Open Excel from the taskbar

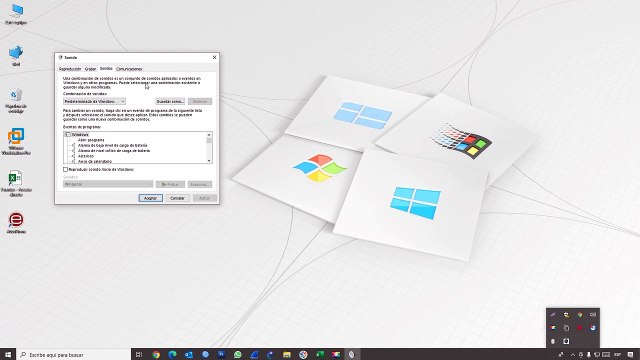point(320,354)
